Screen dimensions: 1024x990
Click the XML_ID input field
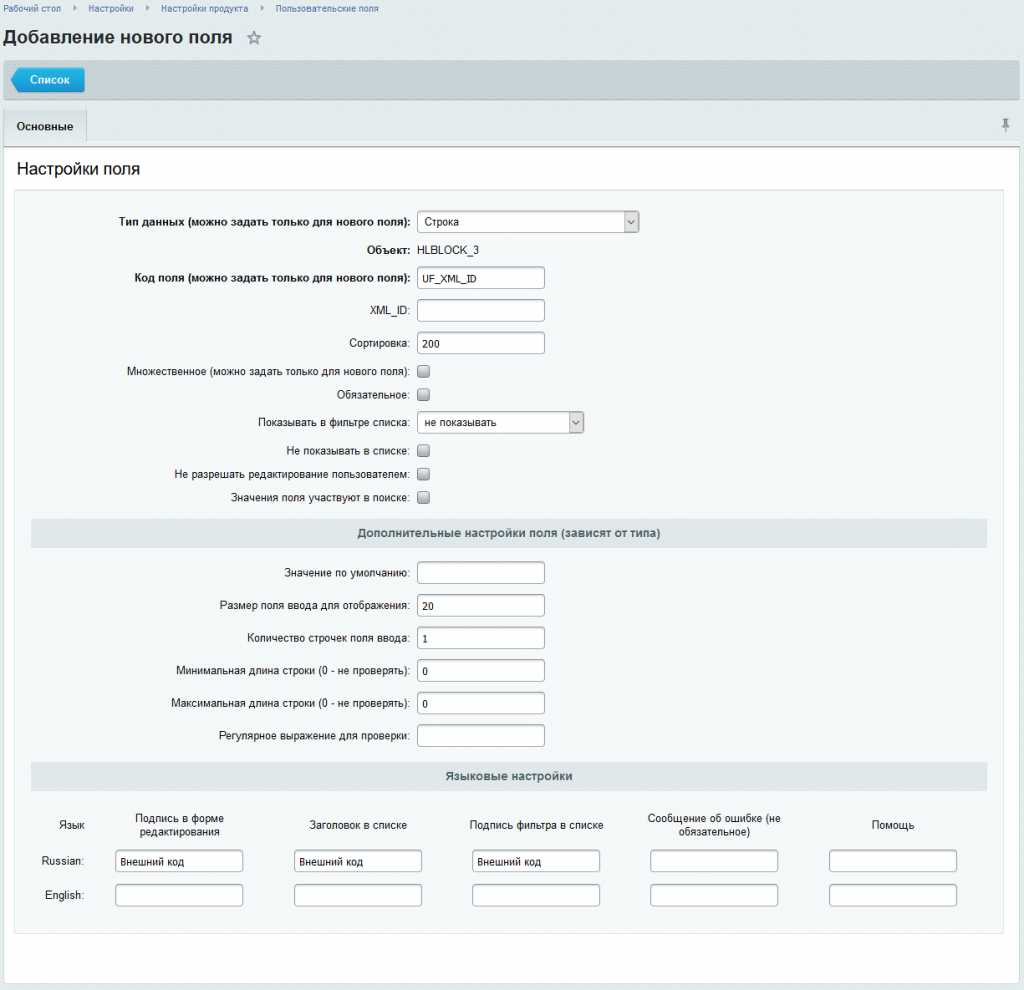pos(481,311)
